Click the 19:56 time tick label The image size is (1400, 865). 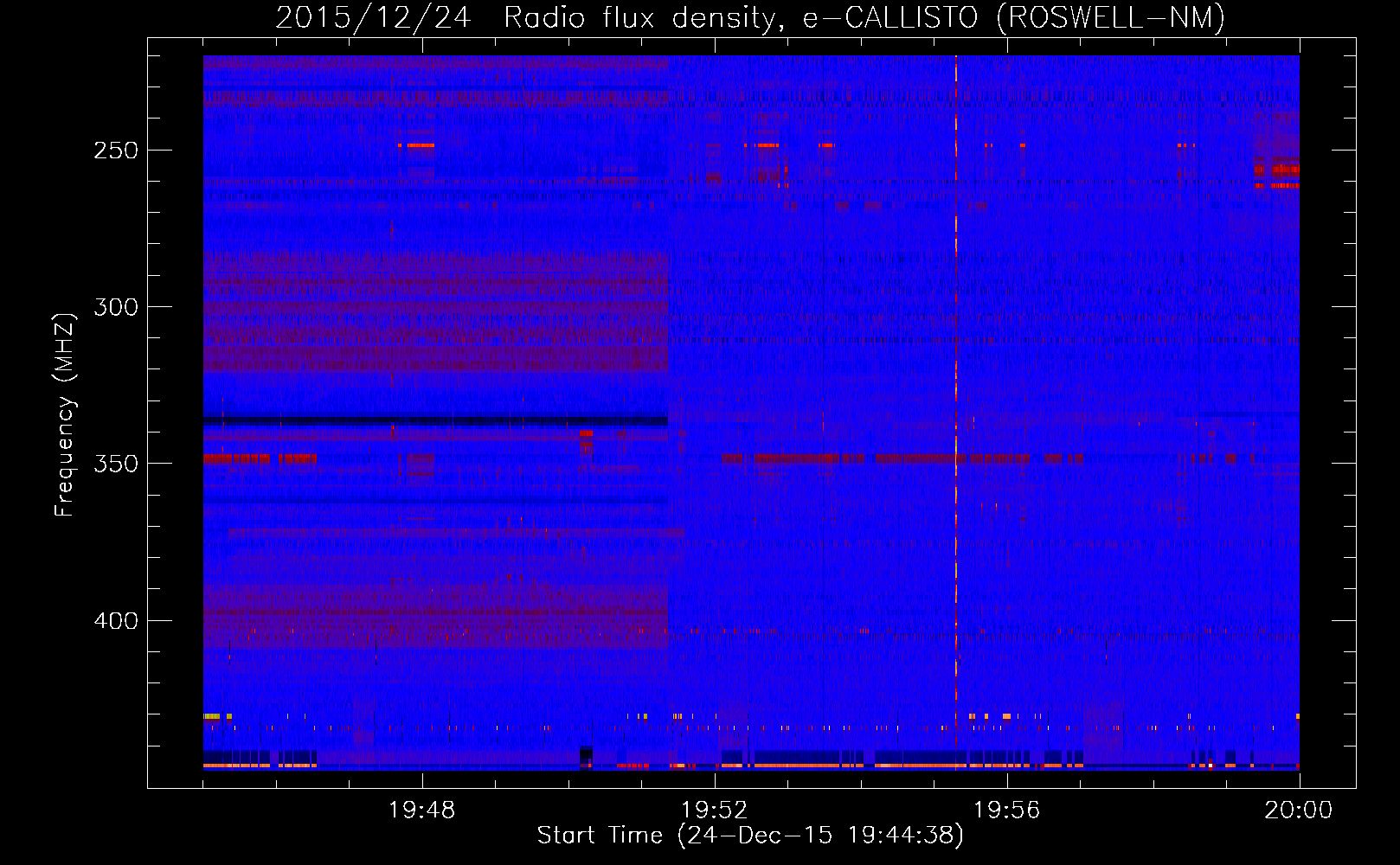(1007, 811)
